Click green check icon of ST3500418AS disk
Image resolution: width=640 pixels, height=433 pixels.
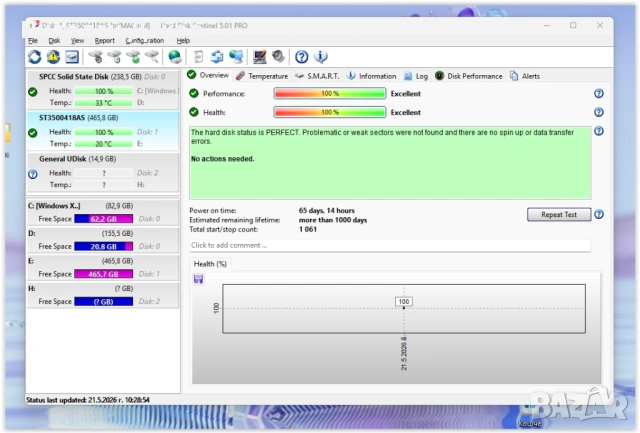click(x=33, y=133)
